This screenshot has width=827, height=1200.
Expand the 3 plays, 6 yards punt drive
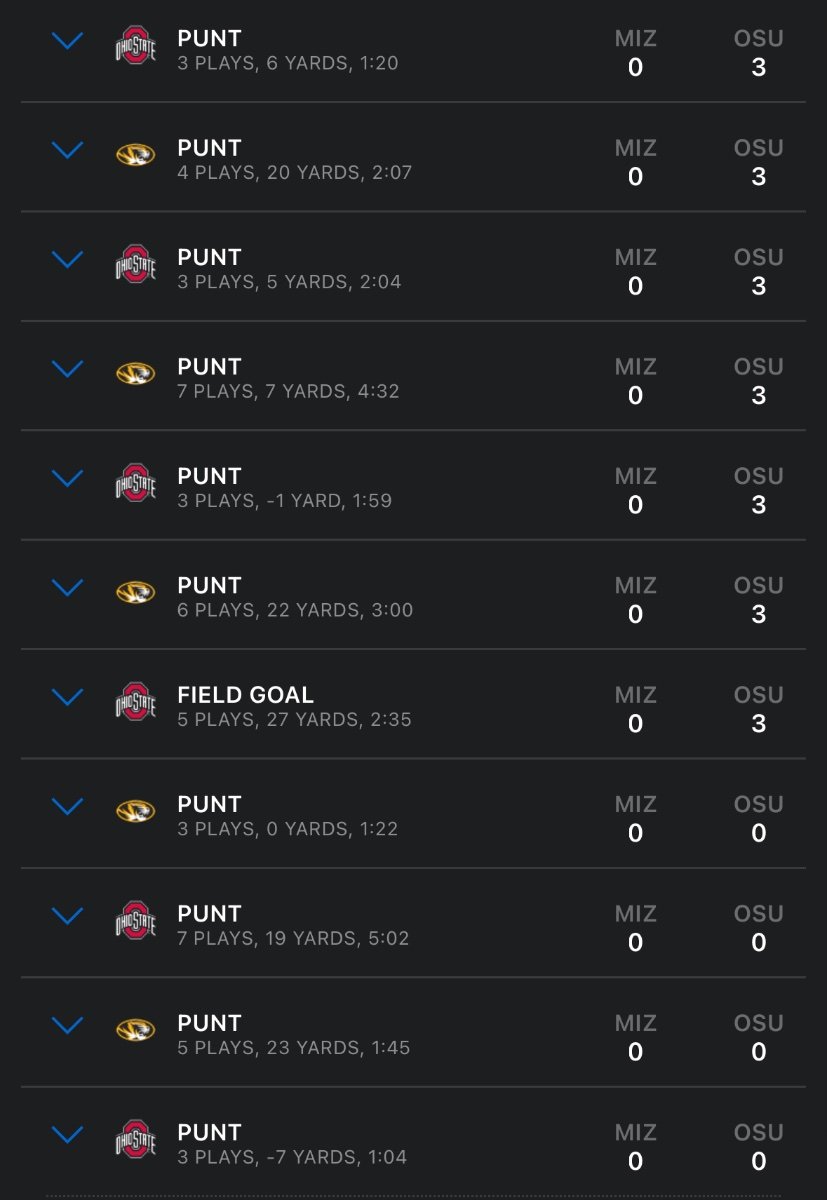[x=67, y=41]
